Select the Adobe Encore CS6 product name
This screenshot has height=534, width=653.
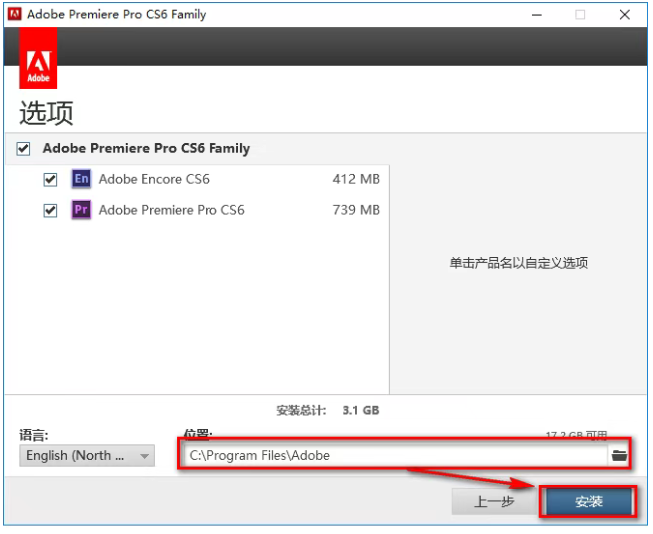(x=154, y=179)
